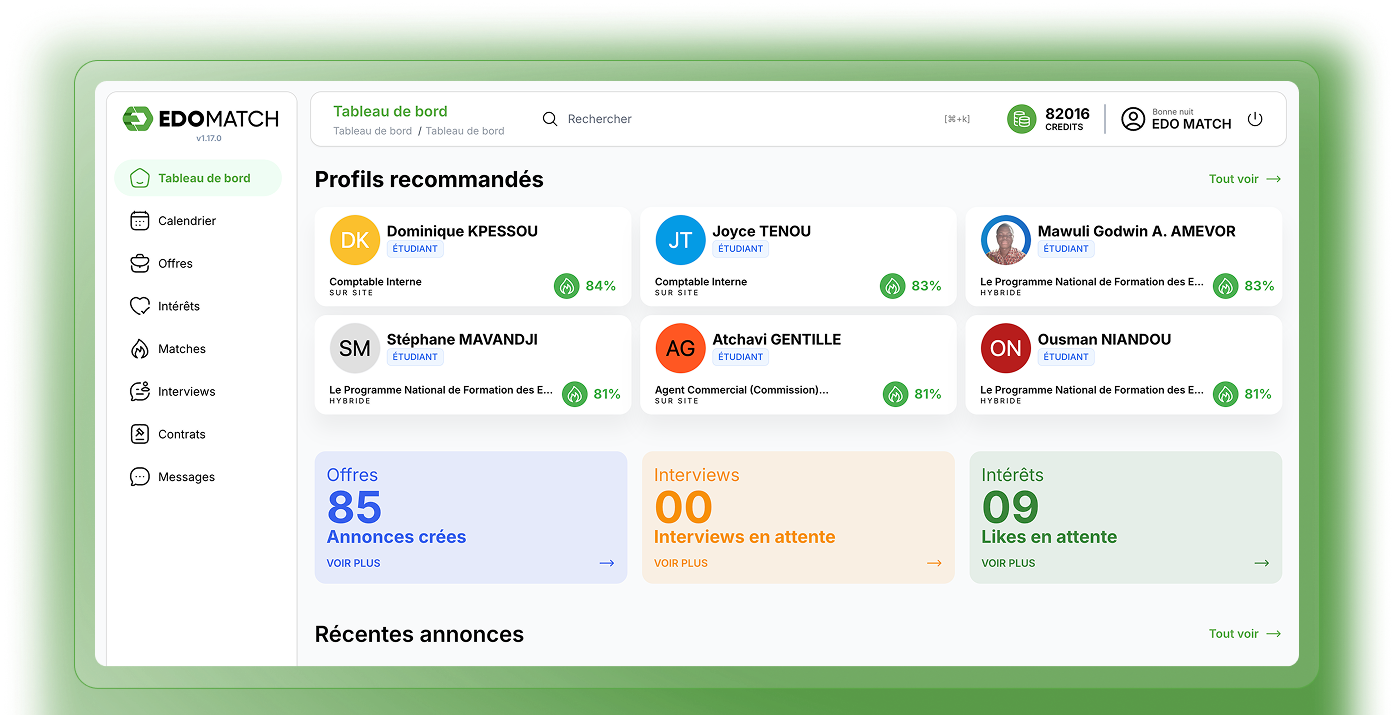The image size is (1394, 715).
Task: Click VOIR PLUS in the Offres card
Action: pos(353,562)
